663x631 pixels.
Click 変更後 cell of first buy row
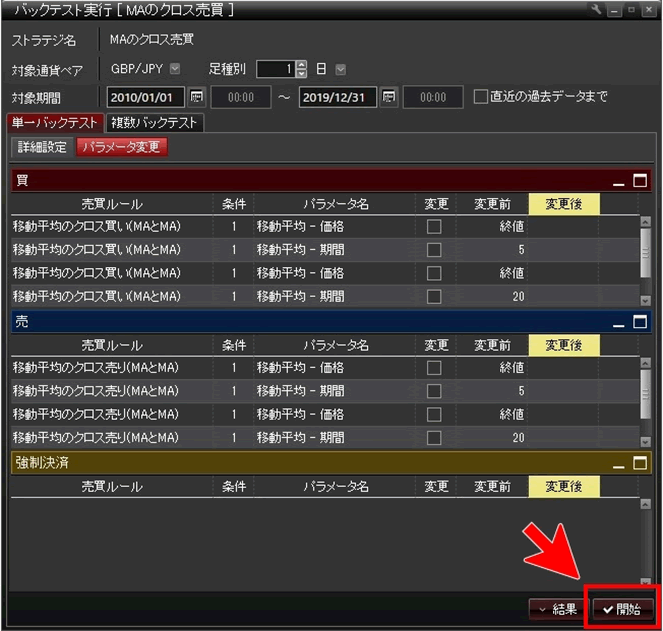564,227
